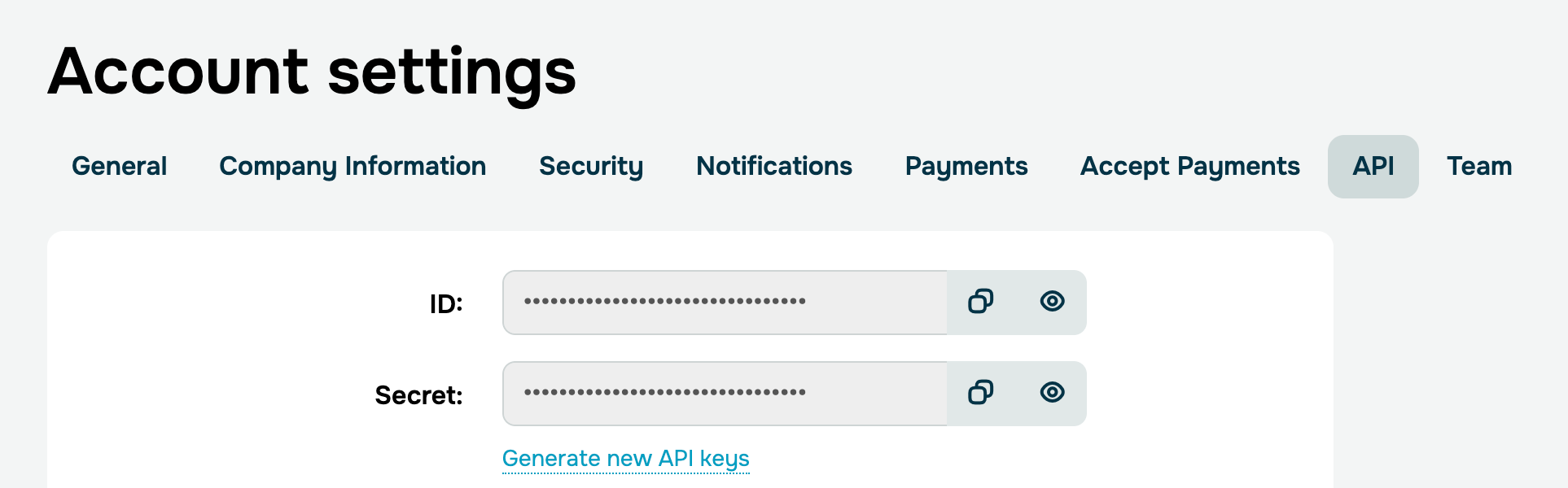Copy the API ID to clipboard
Image resolution: width=1568 pixels, height=488 pixels.
pos(980,302)
